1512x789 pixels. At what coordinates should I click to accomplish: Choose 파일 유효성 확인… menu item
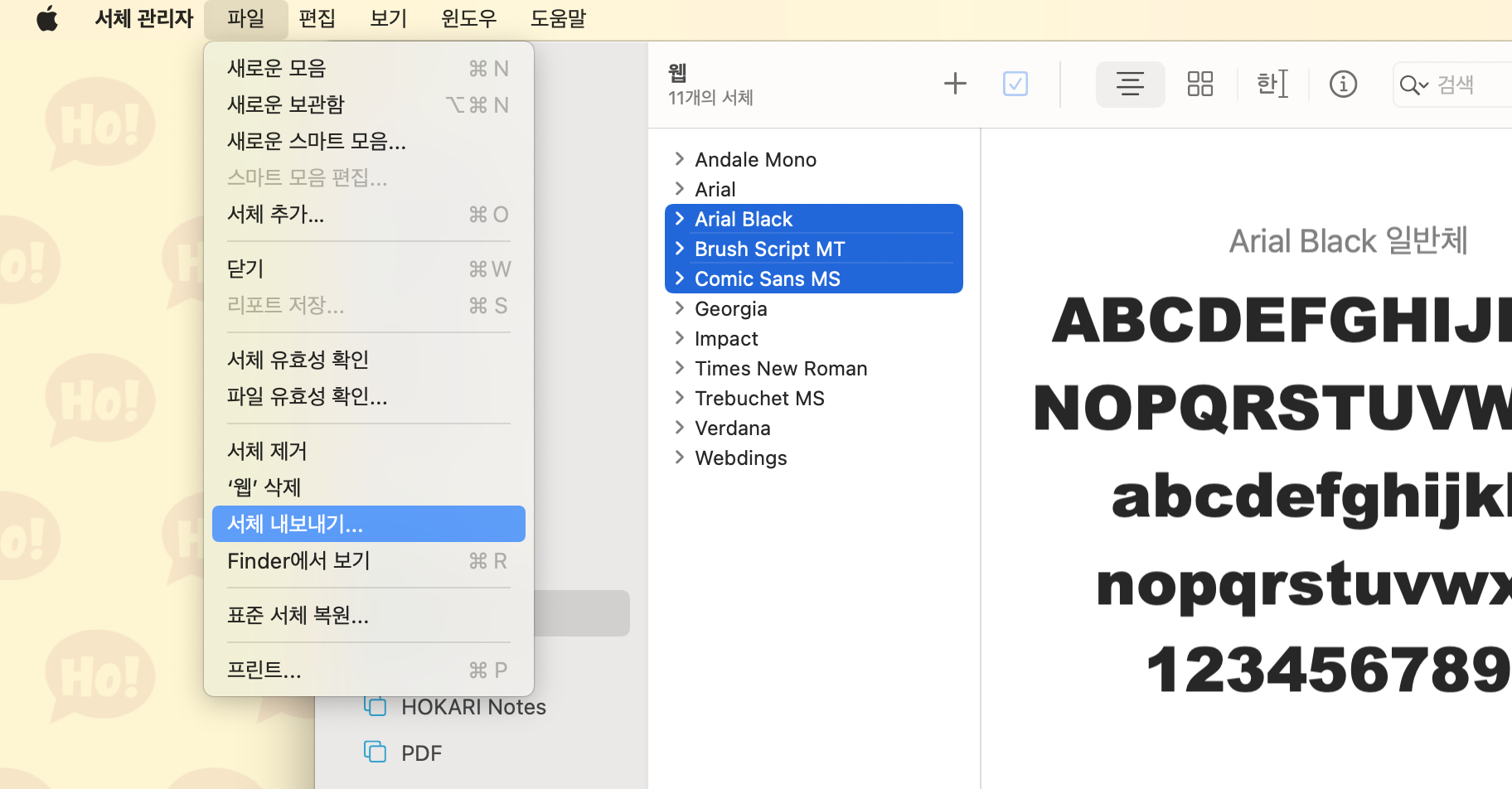tap(369, 396)
